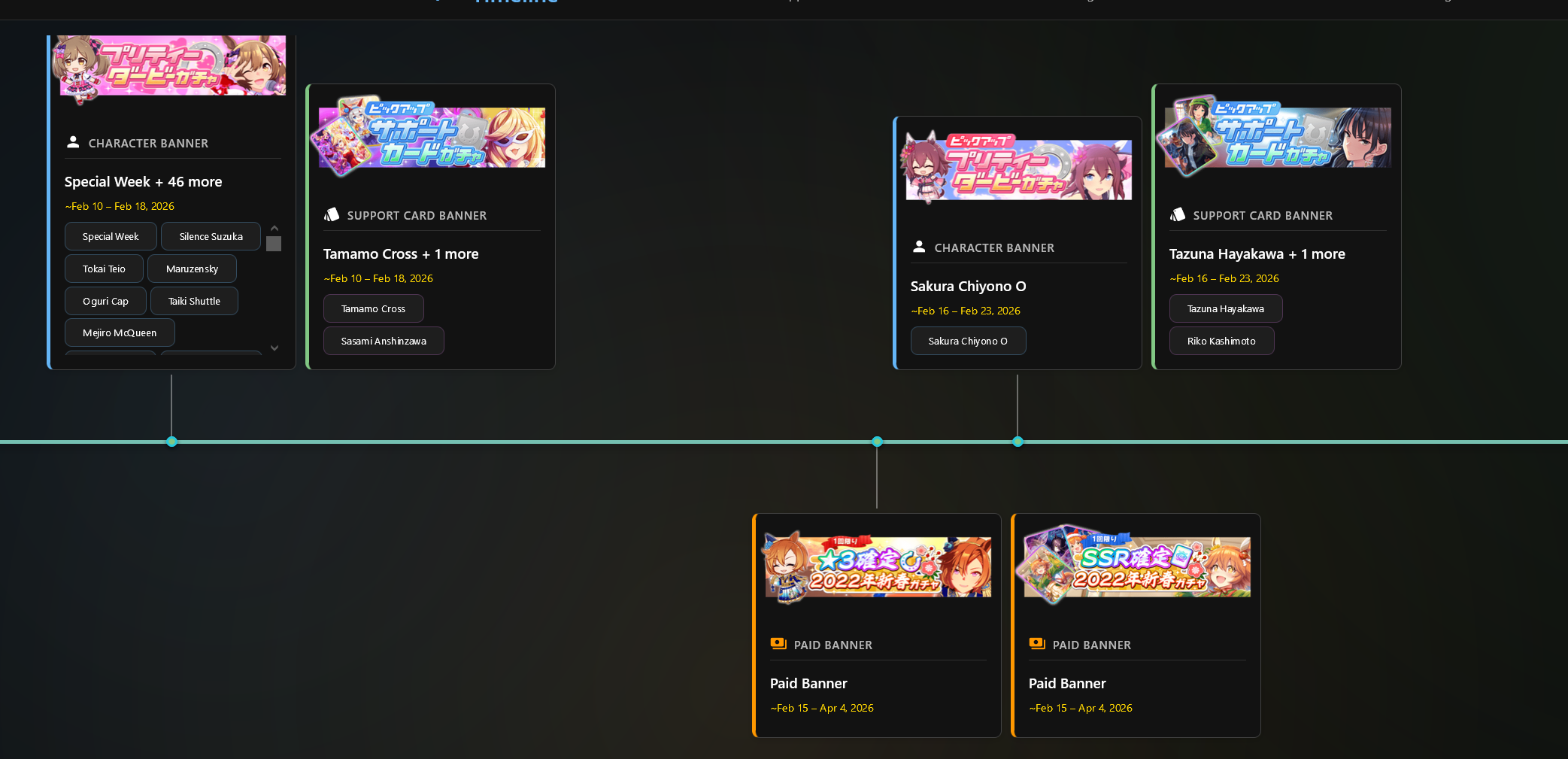This screenshot has width=1568, height=759.
Task: Click the person icon on the Sakura Chiyono O card
Action: coord(919,246)
